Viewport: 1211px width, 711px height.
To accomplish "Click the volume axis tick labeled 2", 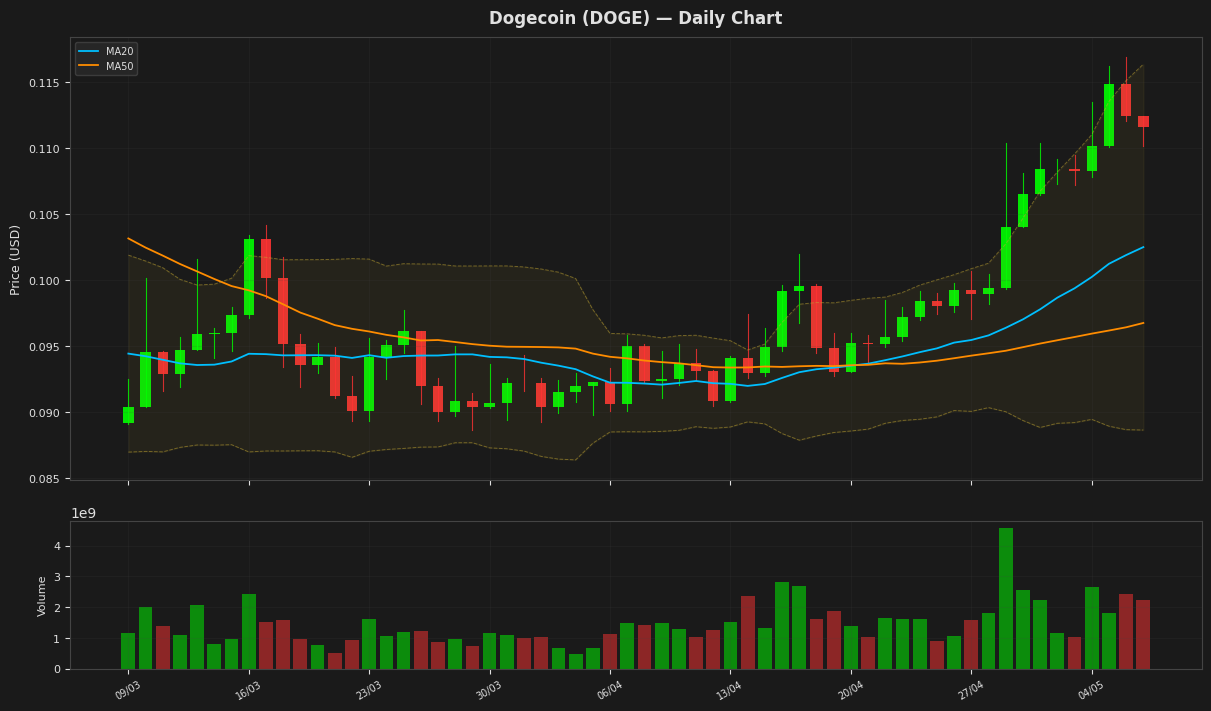I will pos(57,608).
